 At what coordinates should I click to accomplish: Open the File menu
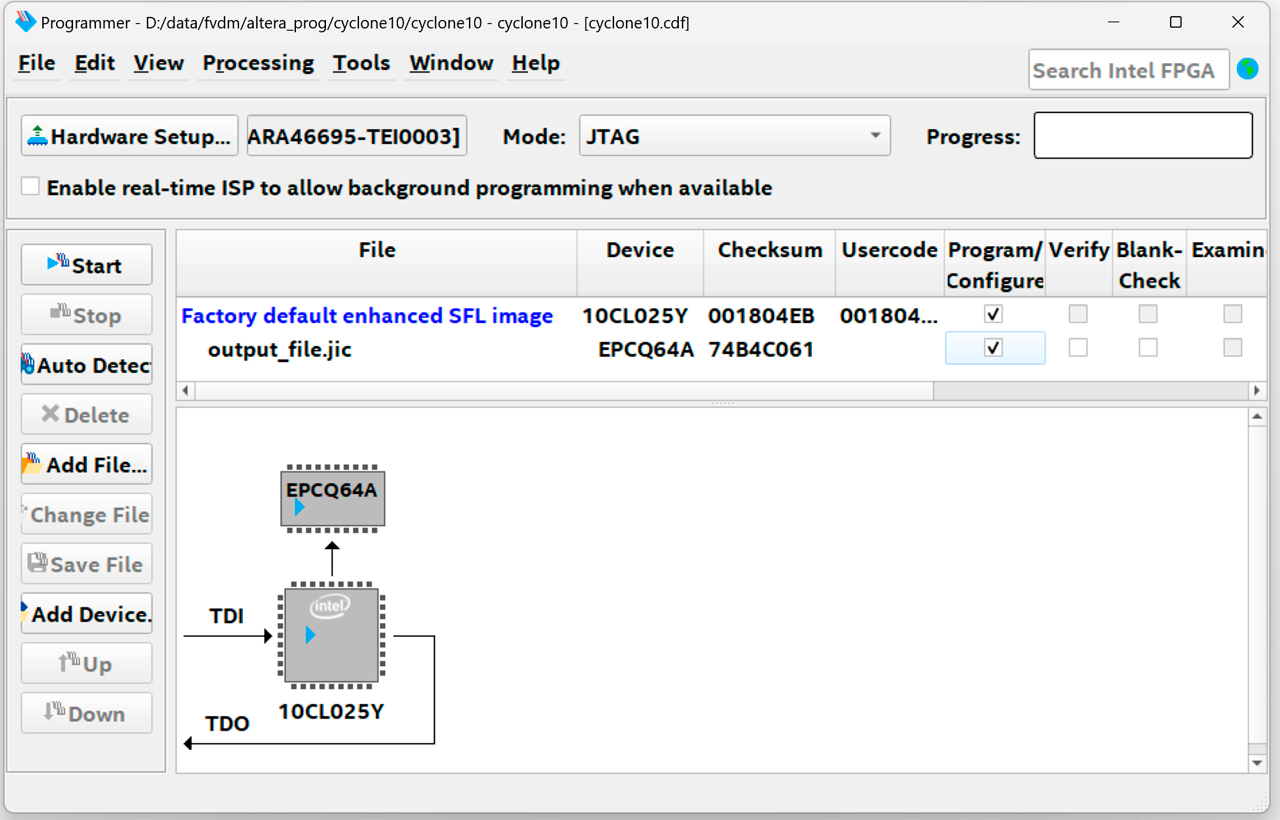[x=37, y=63]
